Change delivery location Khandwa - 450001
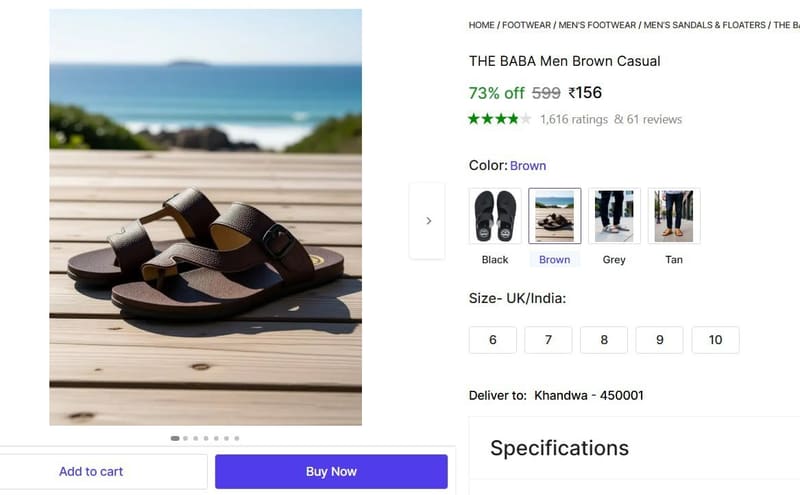Image resolution: width=800 pixels, height=495 pixels. [x=589, y=395]
